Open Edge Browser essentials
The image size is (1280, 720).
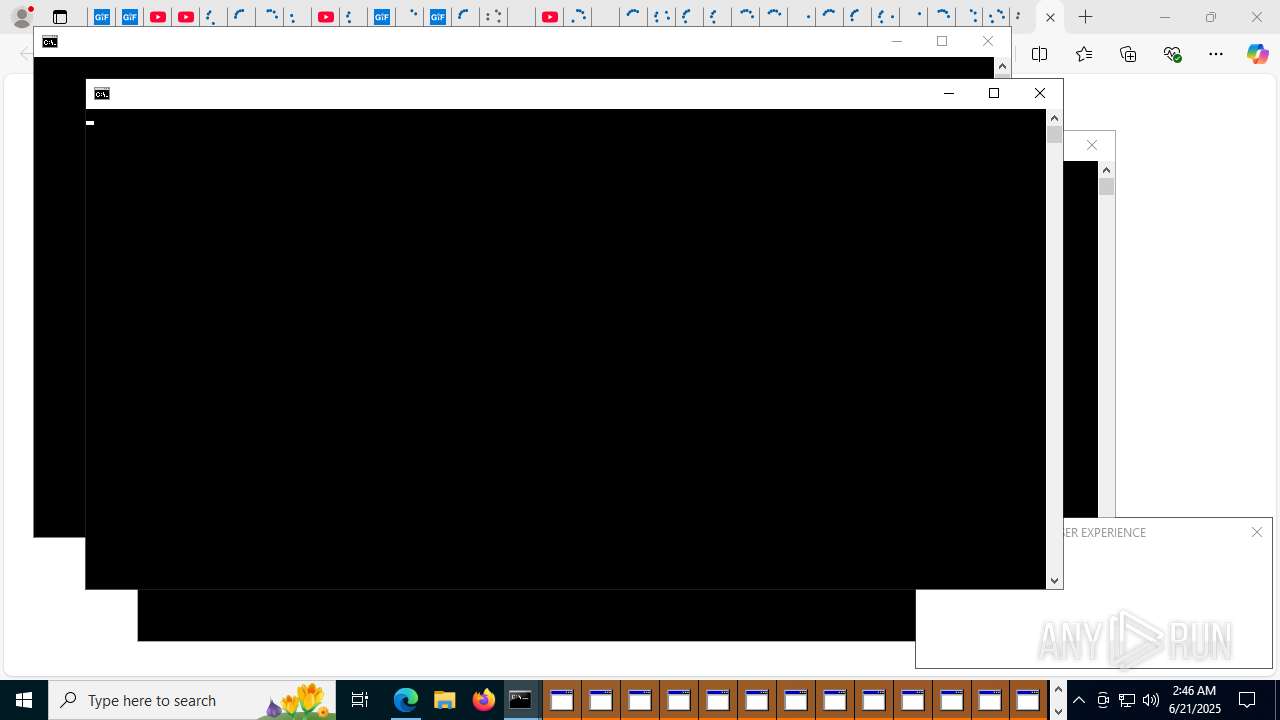[1172, 54]
